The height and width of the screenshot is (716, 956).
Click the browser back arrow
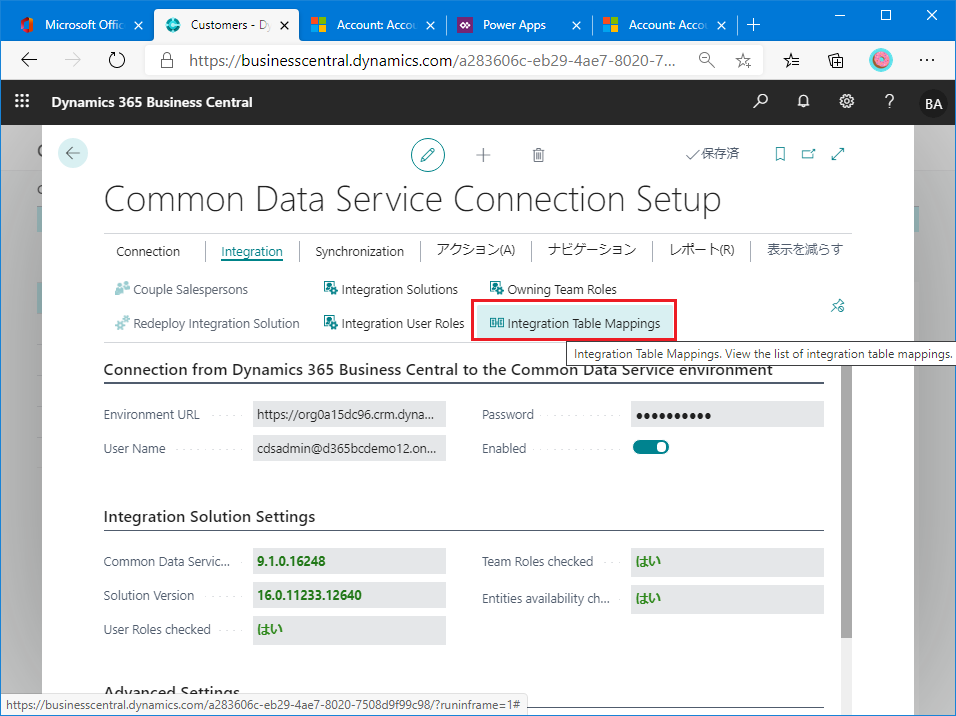(x=29, y=60)
